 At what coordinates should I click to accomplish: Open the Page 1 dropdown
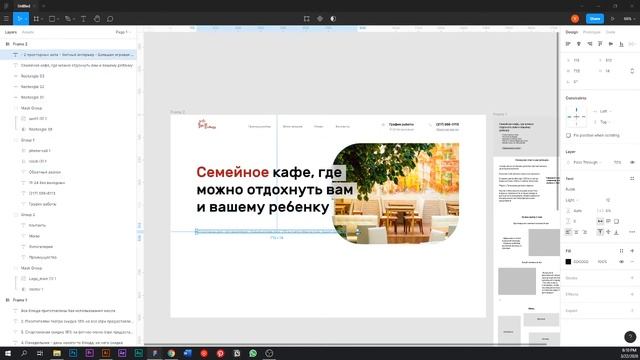(123, 32)
